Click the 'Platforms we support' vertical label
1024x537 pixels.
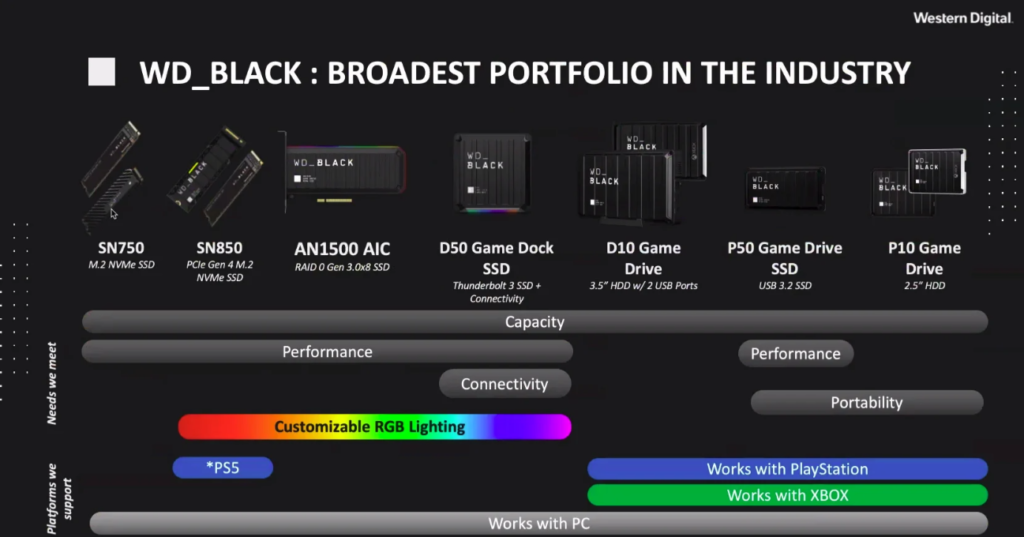click(x=59, y=499)
